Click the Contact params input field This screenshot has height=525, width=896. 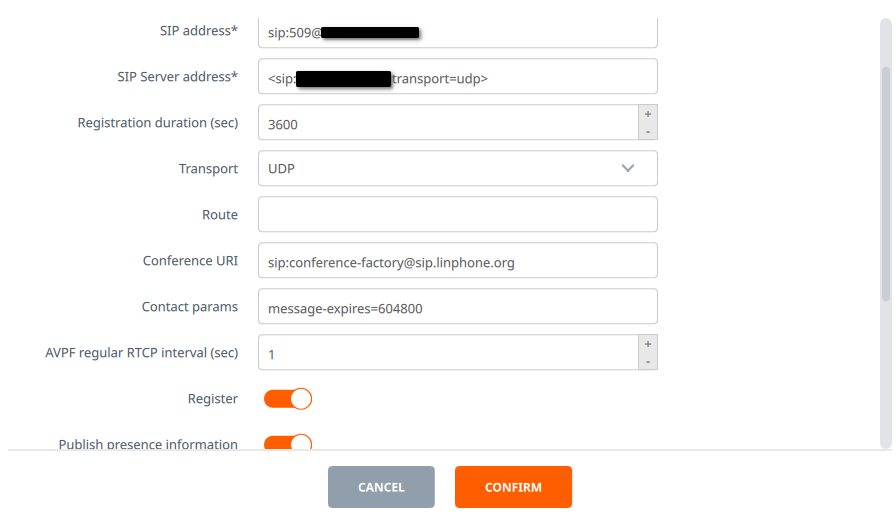click(458, 306)
